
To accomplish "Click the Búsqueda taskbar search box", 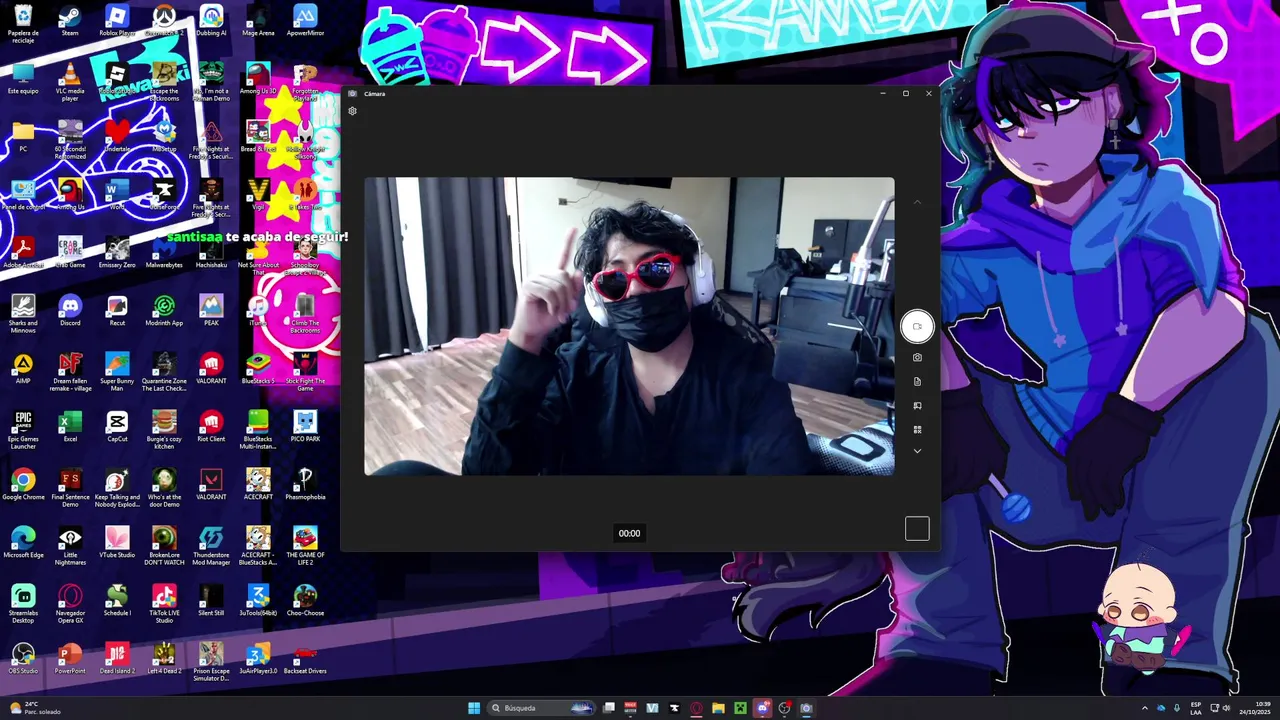I will (x=540, y=708).
